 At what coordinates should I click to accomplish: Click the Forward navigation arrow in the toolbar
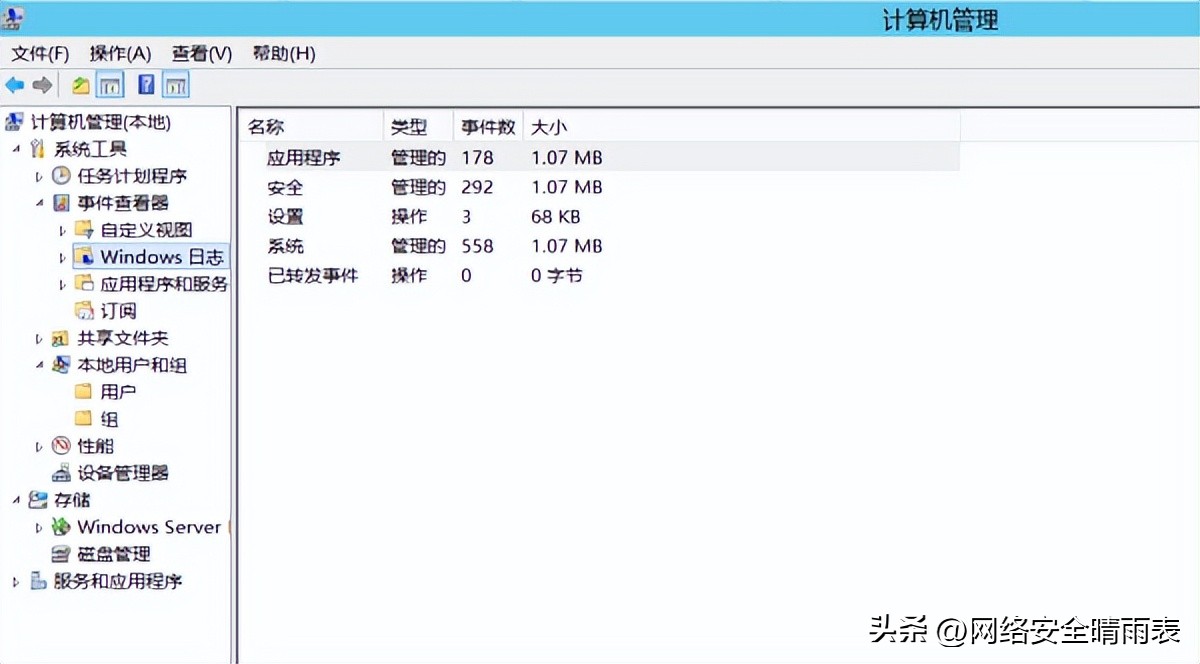tap(42, 84)
